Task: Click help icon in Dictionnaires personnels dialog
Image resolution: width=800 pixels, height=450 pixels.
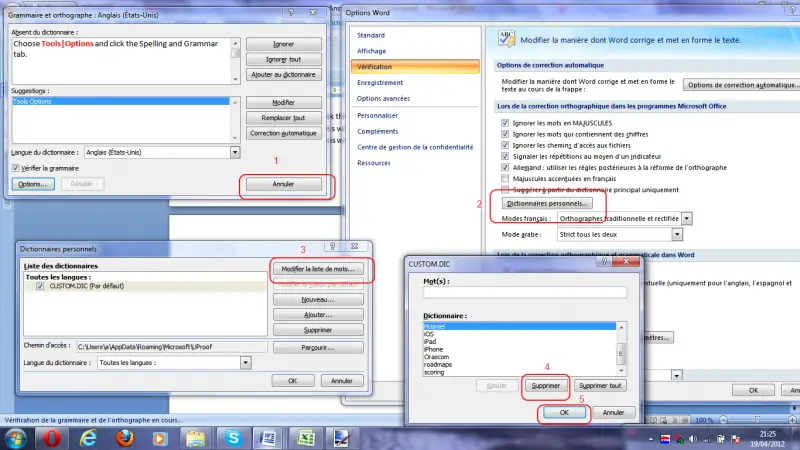Action: coord(332,246)
